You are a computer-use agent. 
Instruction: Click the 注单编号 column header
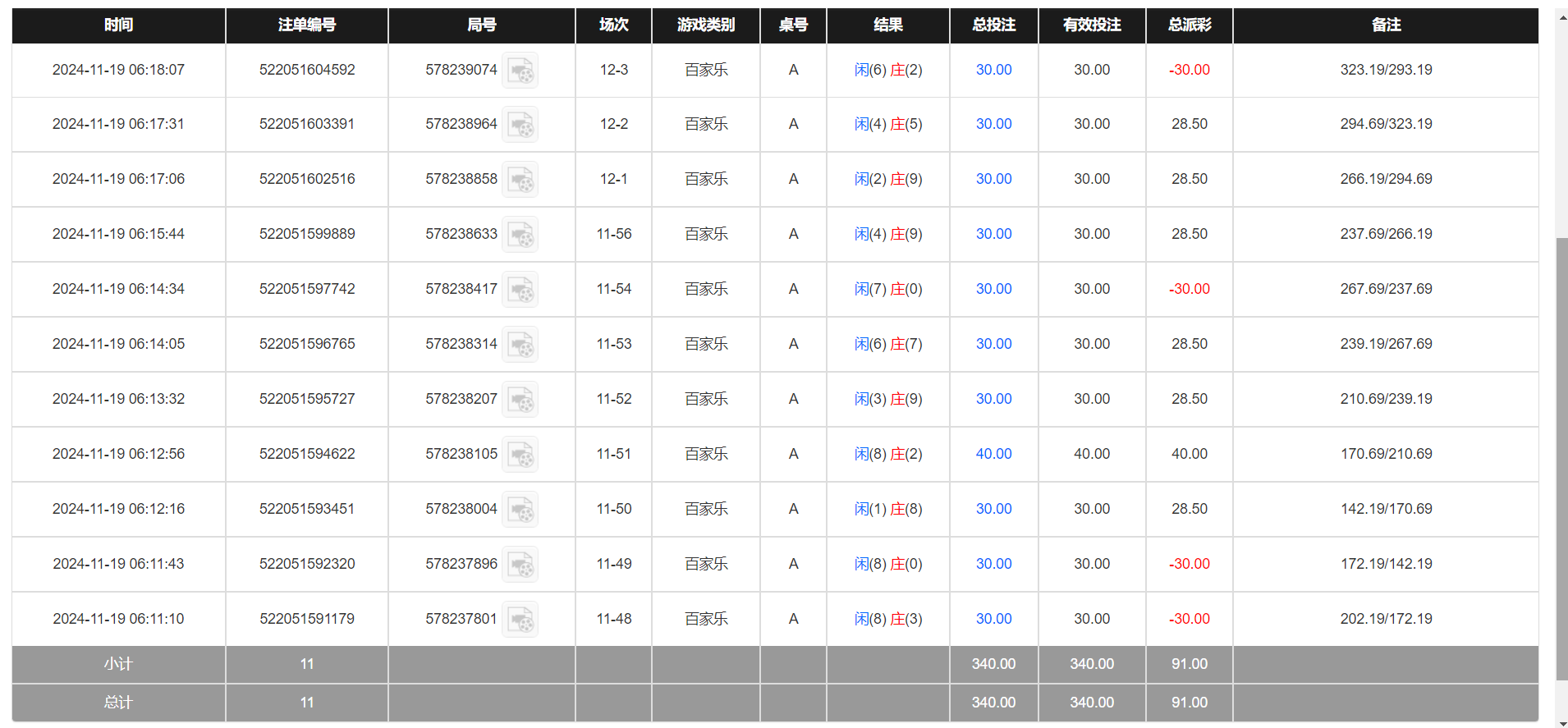click(306, 25)
